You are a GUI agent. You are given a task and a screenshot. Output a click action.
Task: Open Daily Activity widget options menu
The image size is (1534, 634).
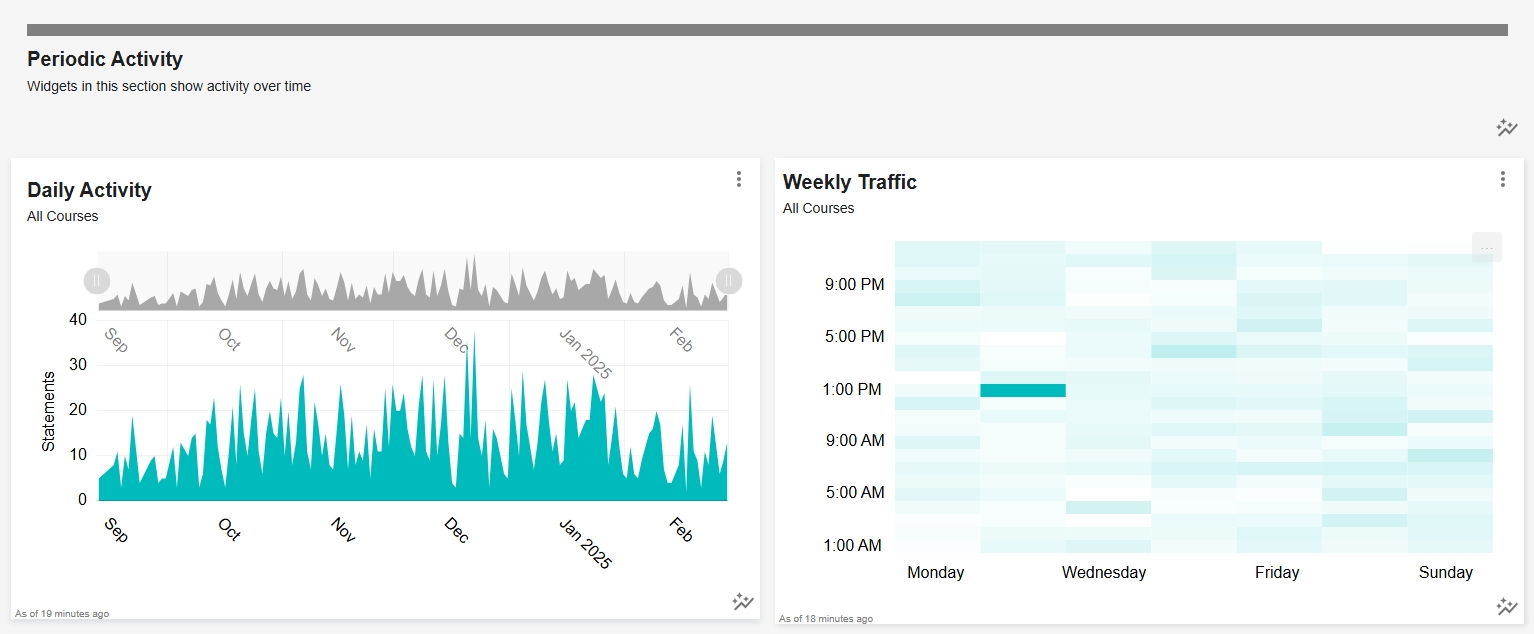[739, 179]
